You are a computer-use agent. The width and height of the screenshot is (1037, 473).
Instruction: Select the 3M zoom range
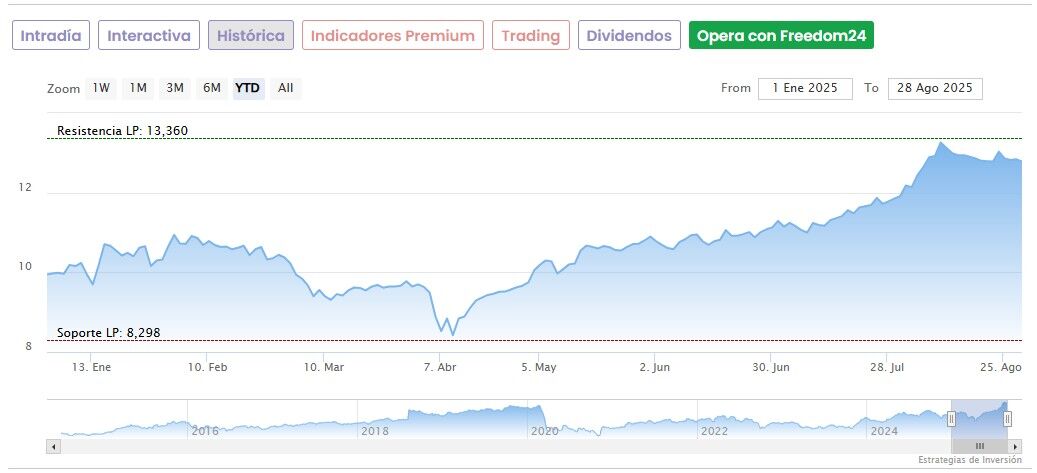(175, 88)
